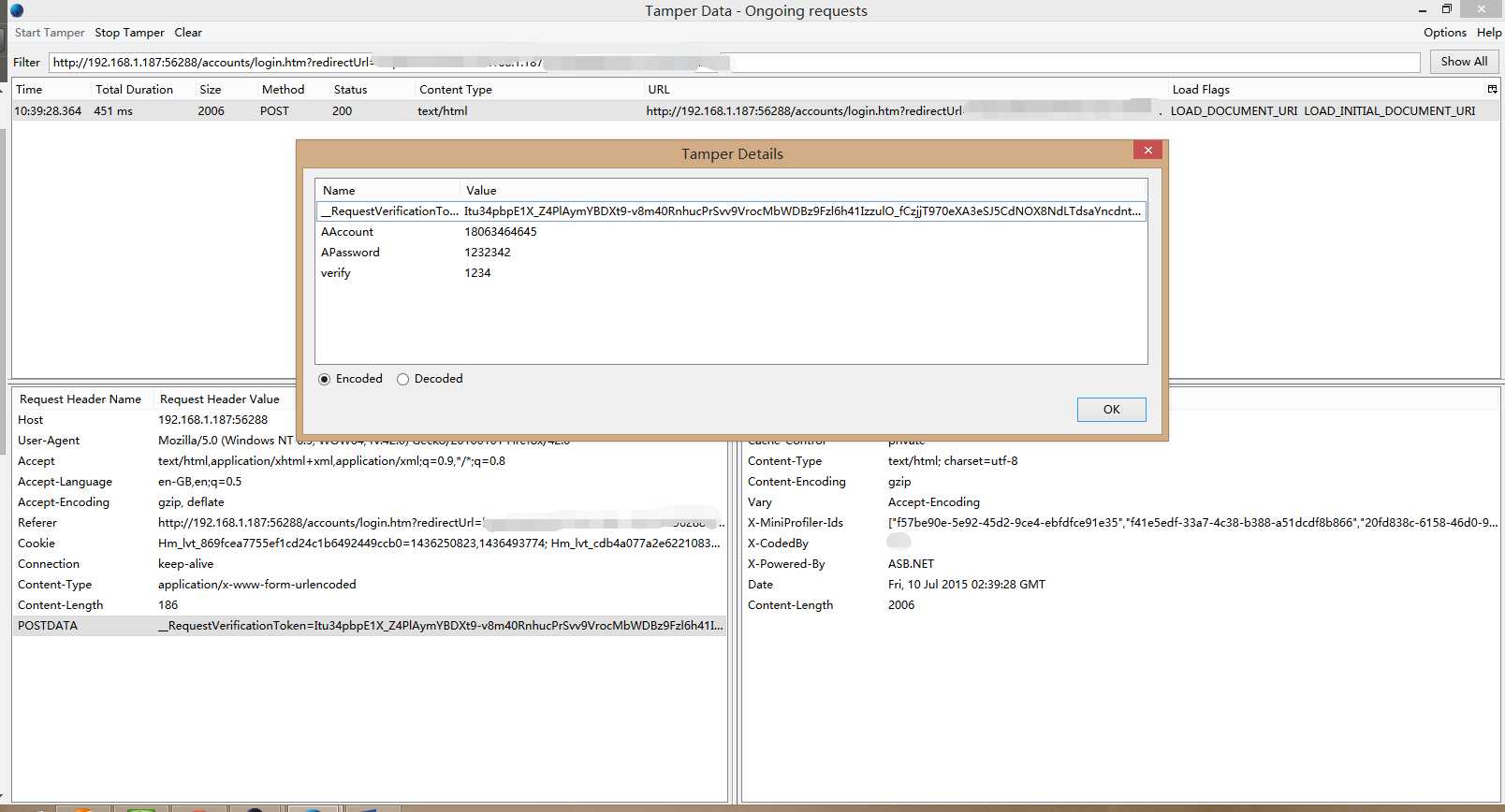Select the Decoded radio button
This screenshot has width=1505, height=812.
(x=403, y=379)
